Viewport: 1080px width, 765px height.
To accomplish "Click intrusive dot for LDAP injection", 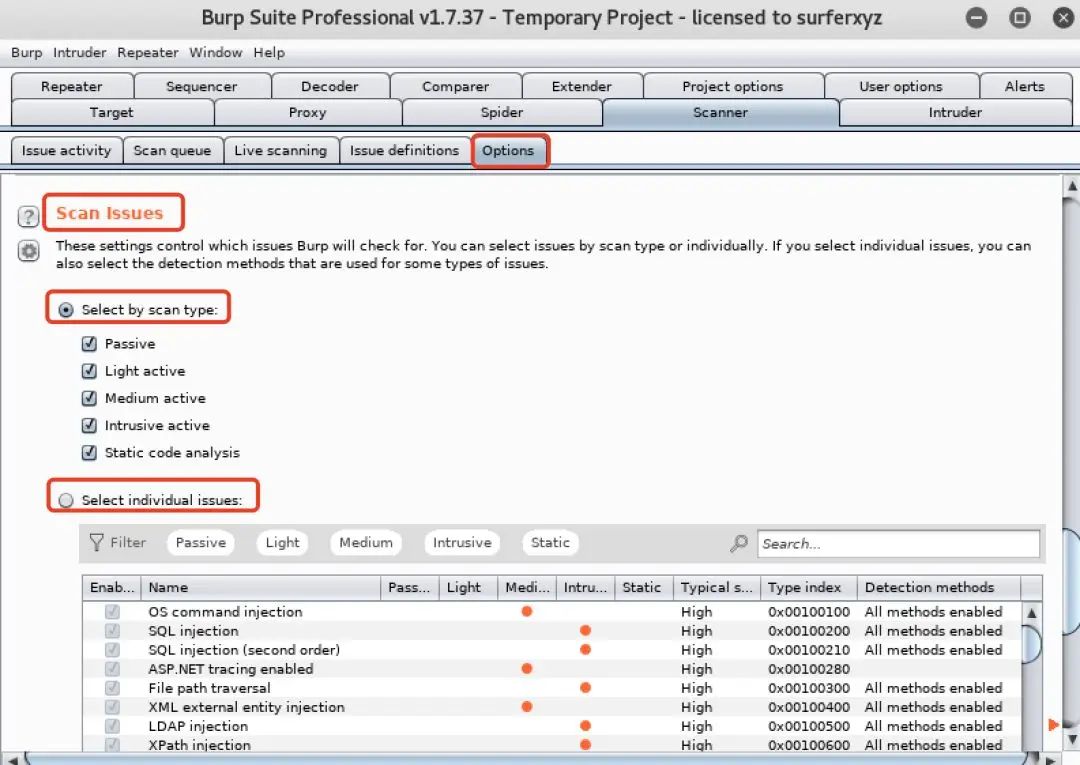I will tap(585, 725).
